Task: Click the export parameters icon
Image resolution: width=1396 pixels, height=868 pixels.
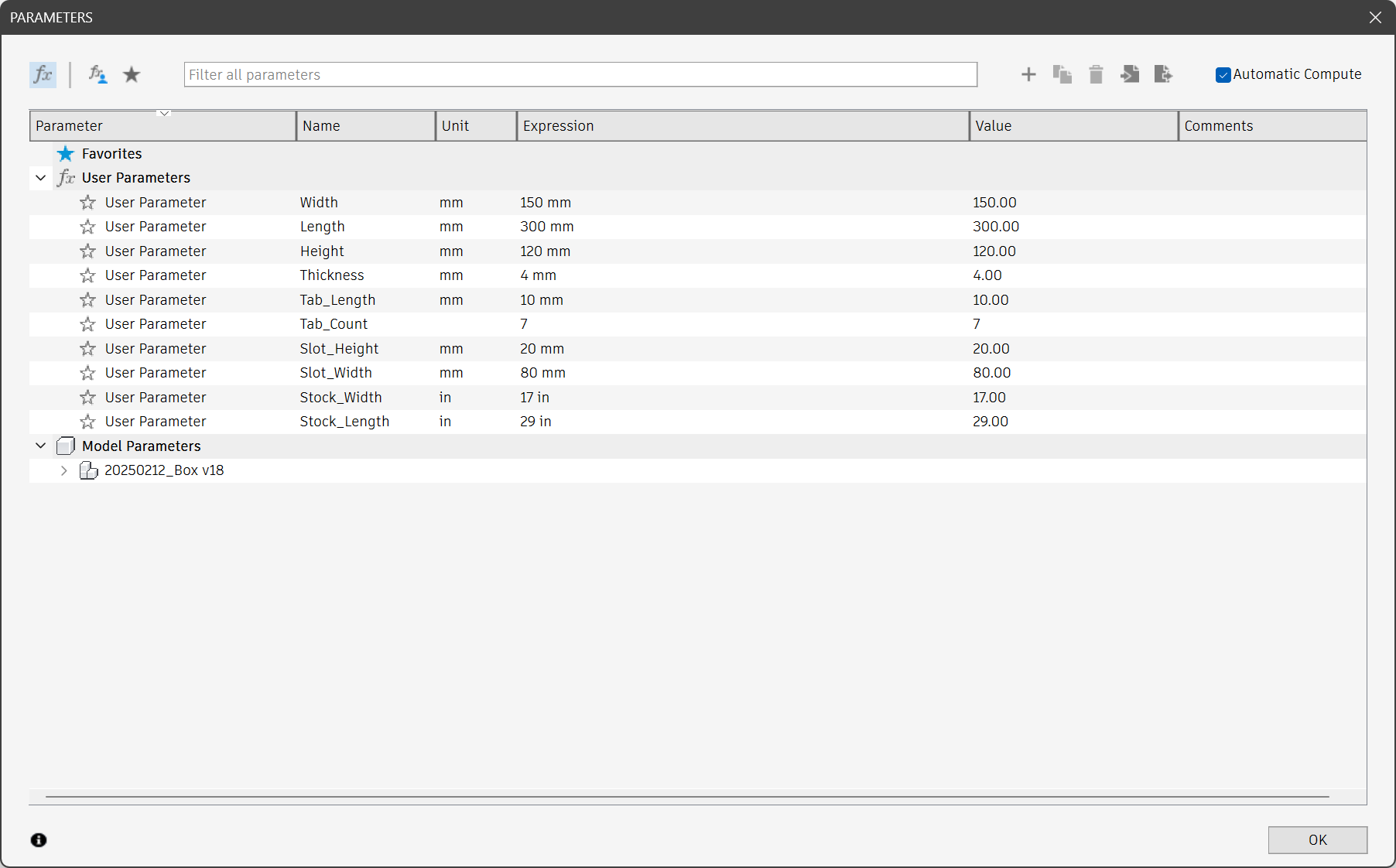Action: tap(1163, 75)
